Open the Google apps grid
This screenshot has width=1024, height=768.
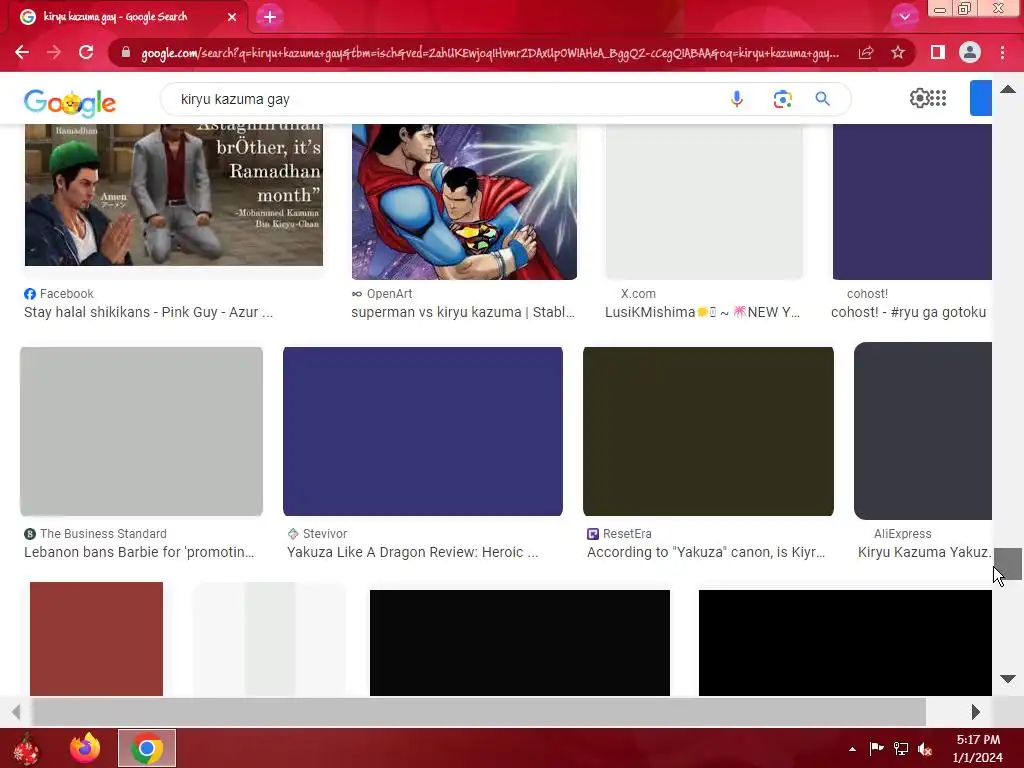(938, 98)
